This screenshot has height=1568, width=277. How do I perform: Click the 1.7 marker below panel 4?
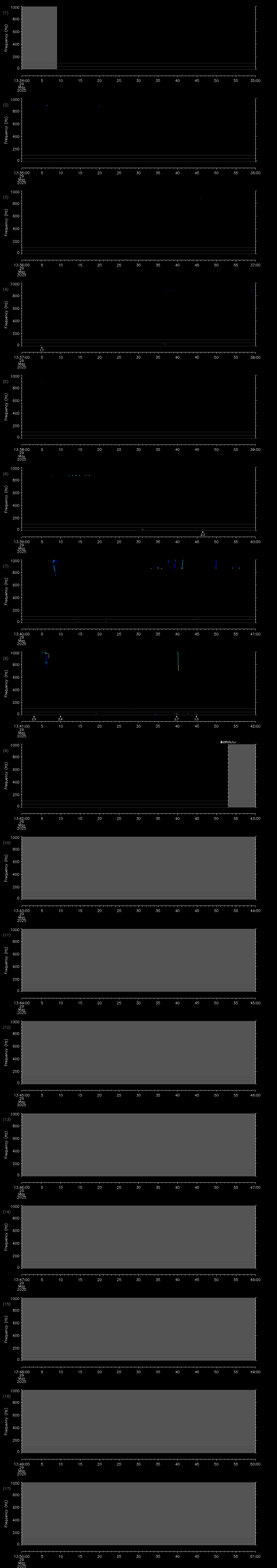[41, 349]
